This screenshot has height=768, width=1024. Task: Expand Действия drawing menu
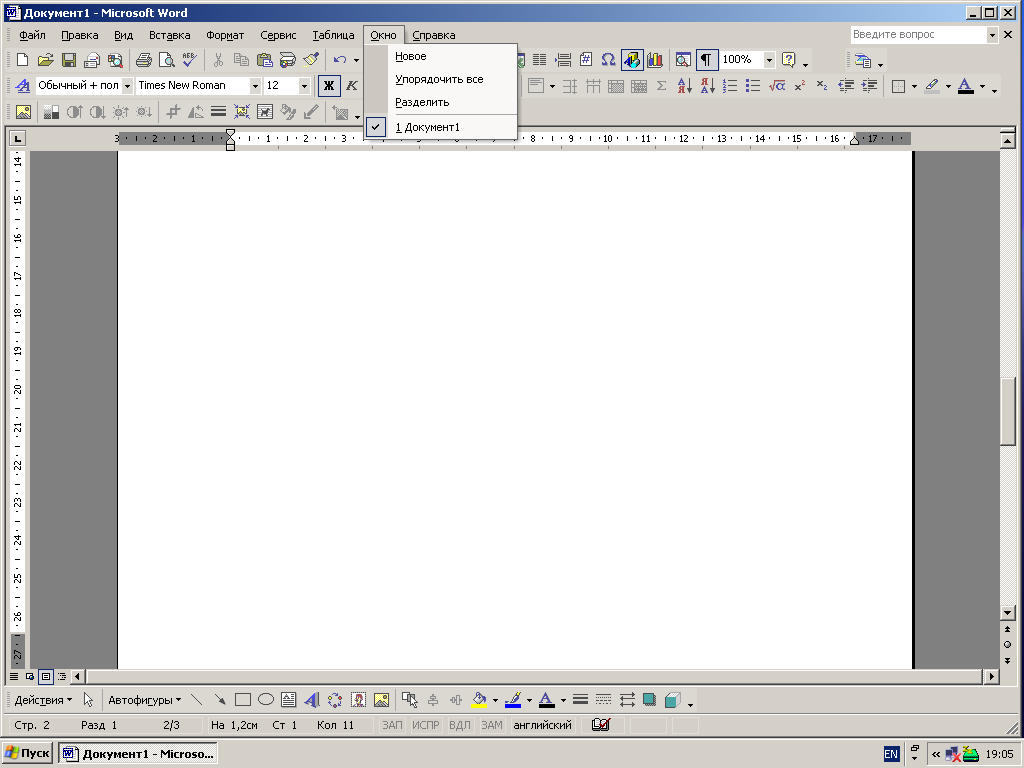43,700
